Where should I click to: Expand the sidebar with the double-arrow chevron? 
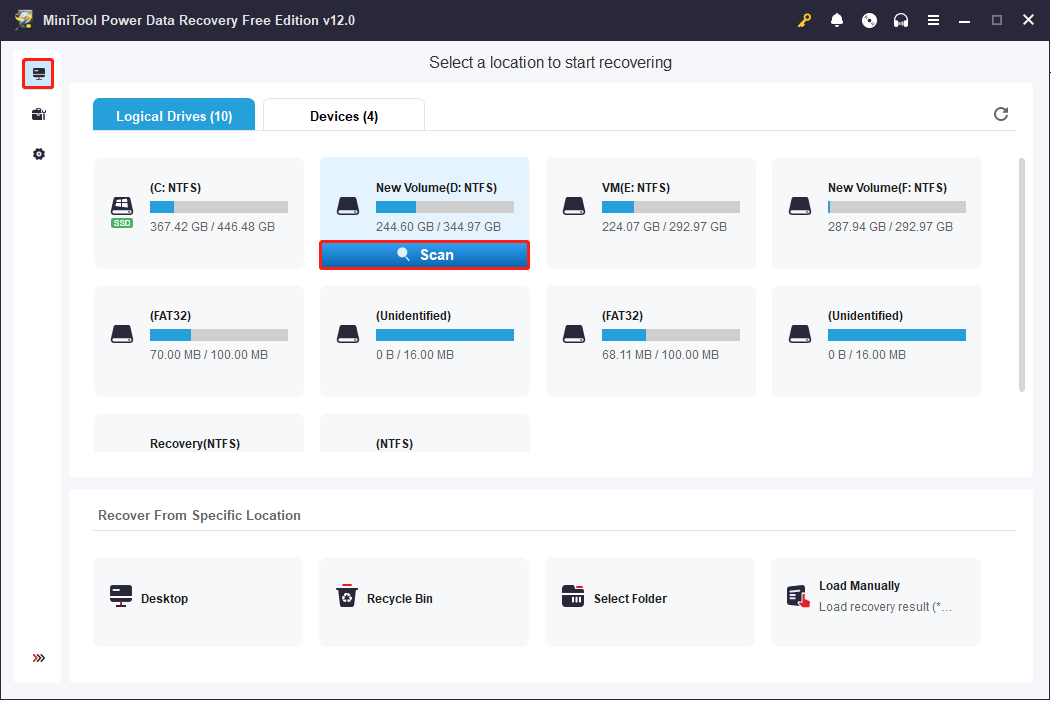[38, 658]
